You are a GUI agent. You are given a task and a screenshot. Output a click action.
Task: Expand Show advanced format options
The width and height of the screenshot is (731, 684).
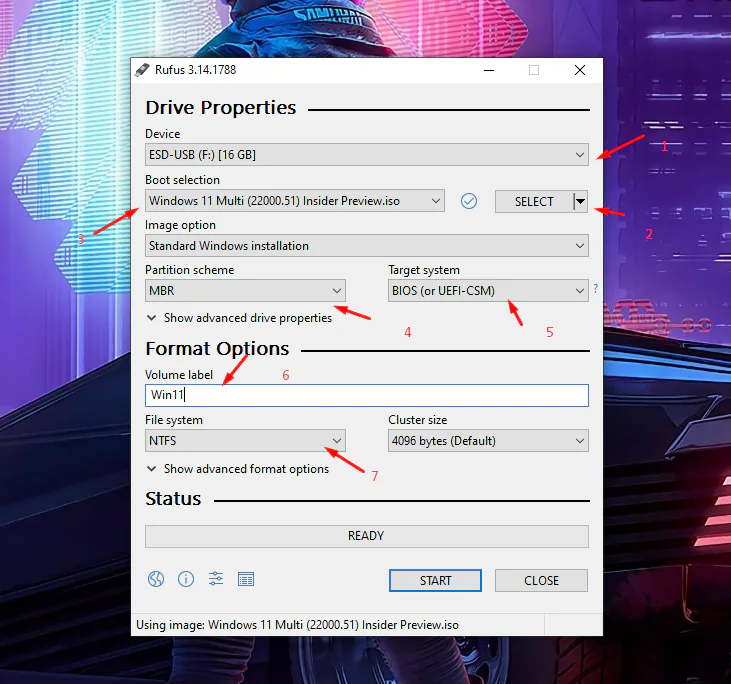[238, 469]
